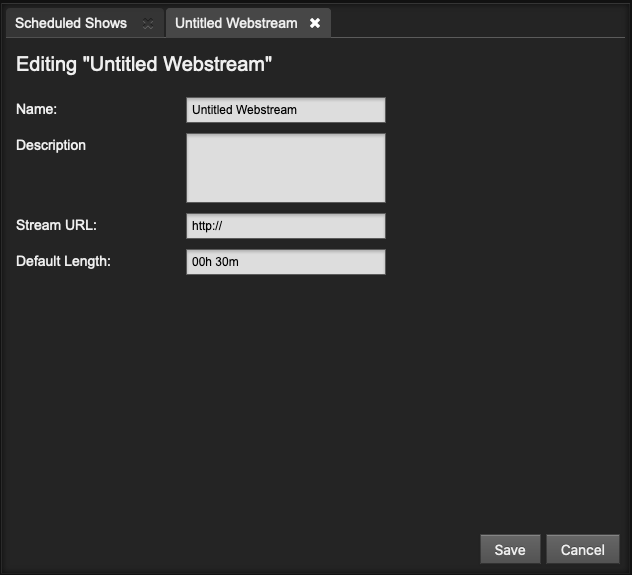Screen dimensions: 632x575
Task: Click the "Name:" label
Action: (x=37, y=109)
